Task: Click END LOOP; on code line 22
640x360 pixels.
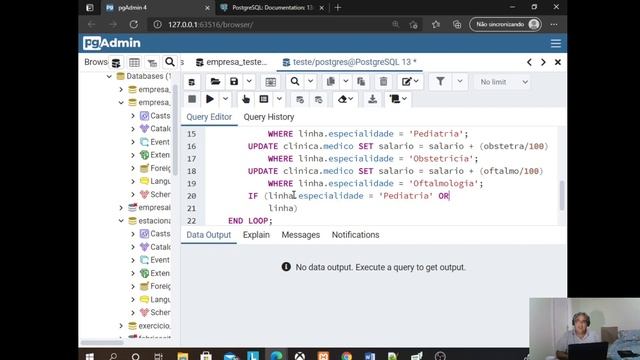Action: pyautogui.click(x=250, y=221)
